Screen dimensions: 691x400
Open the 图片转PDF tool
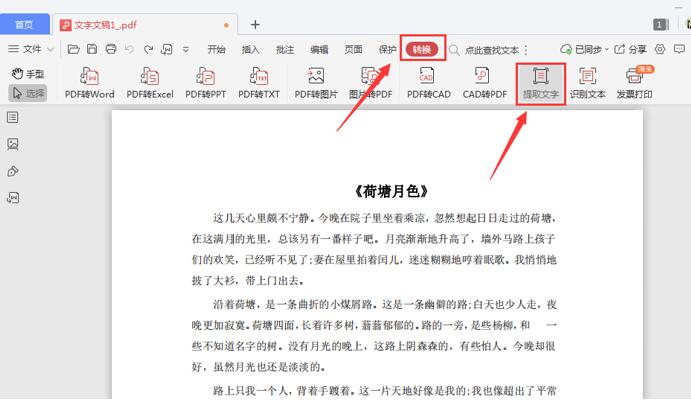(x=370, y=83)
